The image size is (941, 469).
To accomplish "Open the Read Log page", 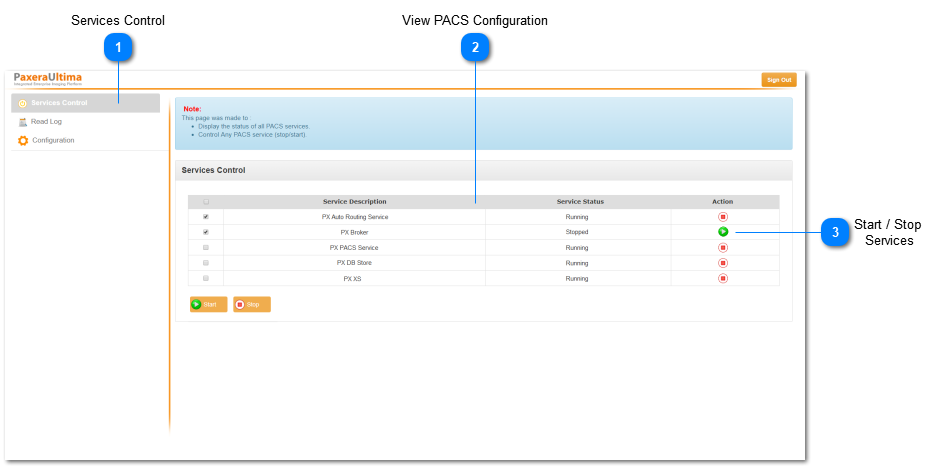I will 46,122.
